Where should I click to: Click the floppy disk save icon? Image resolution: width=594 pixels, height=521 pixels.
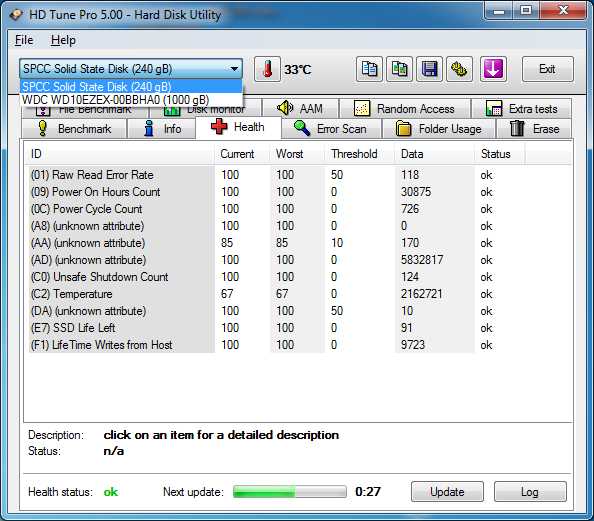coord(429,69)
